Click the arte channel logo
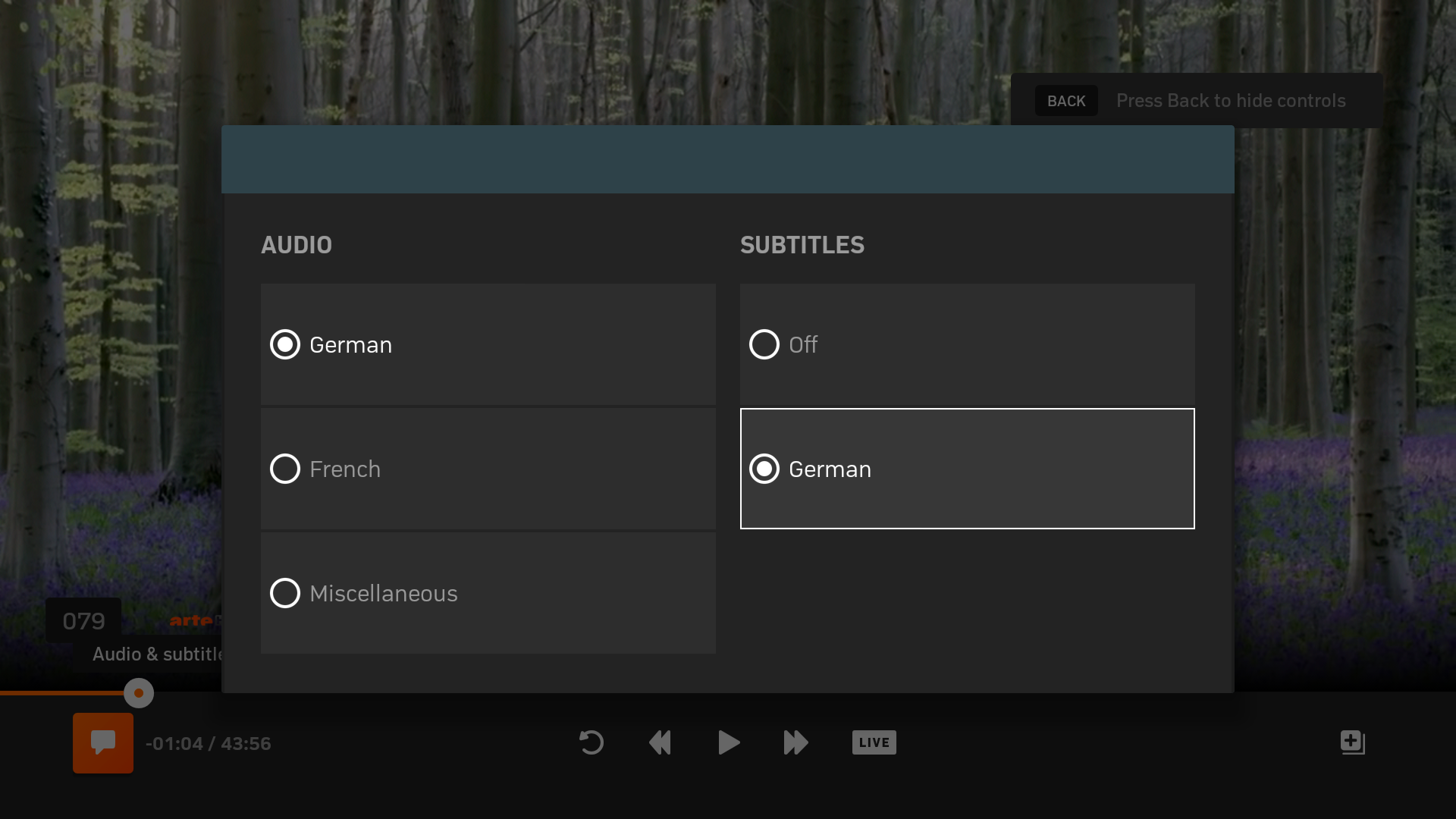 pos(194,621)
